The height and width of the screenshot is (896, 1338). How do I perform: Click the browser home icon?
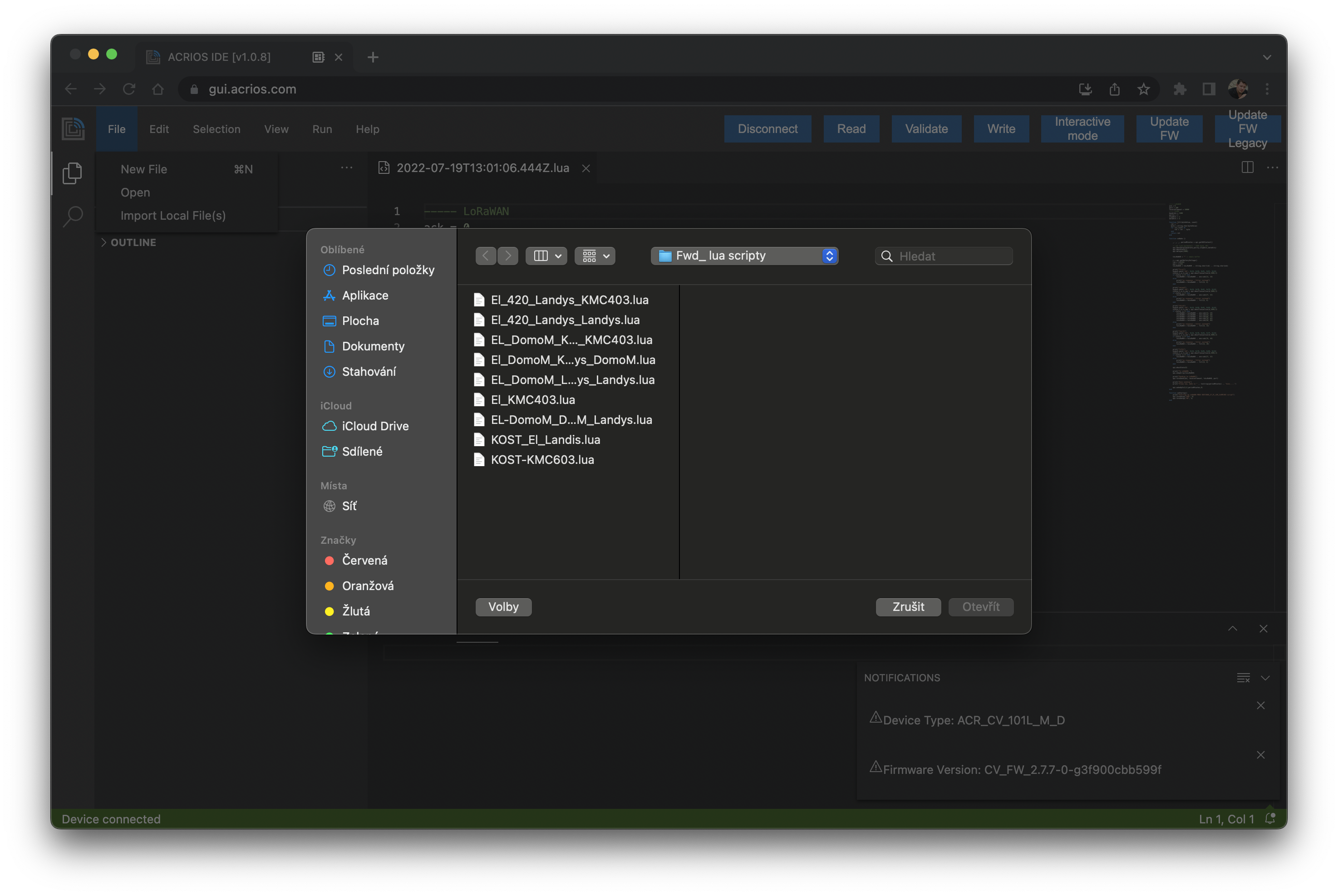(x=158, y=89)
